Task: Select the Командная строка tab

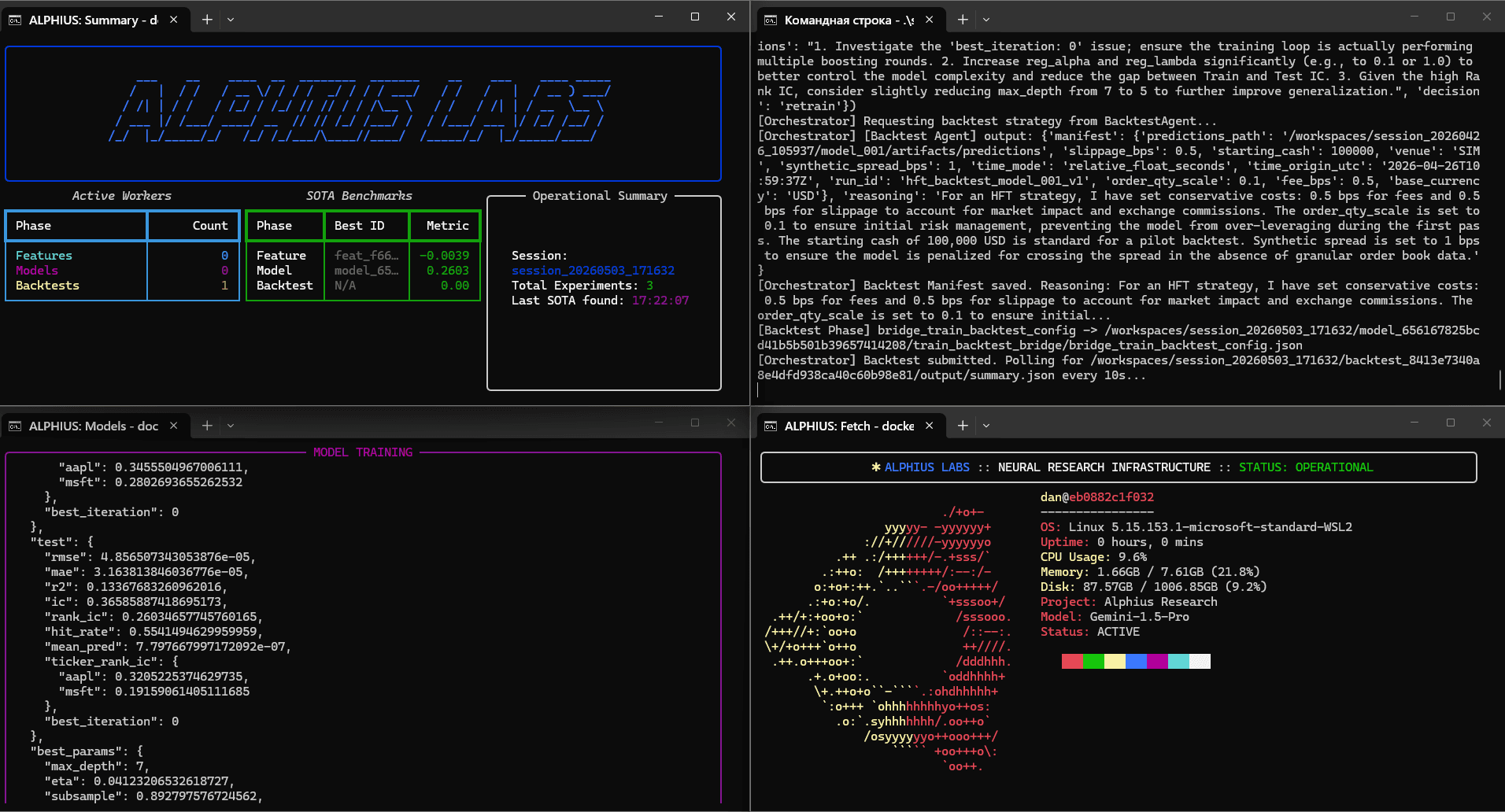Action: click(850, 20)
